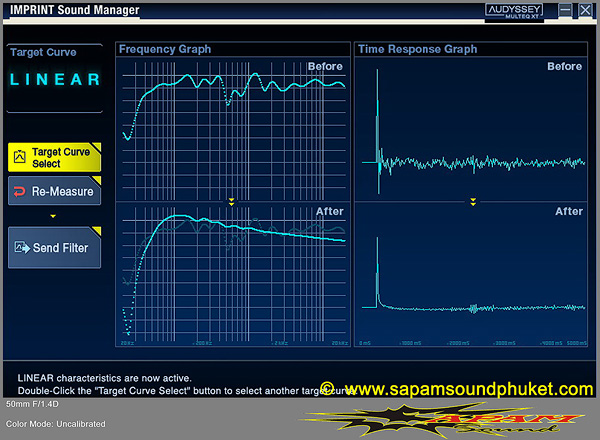
Task: Click the 50mm F/1.4D caption
Action: tap(32, 404)
